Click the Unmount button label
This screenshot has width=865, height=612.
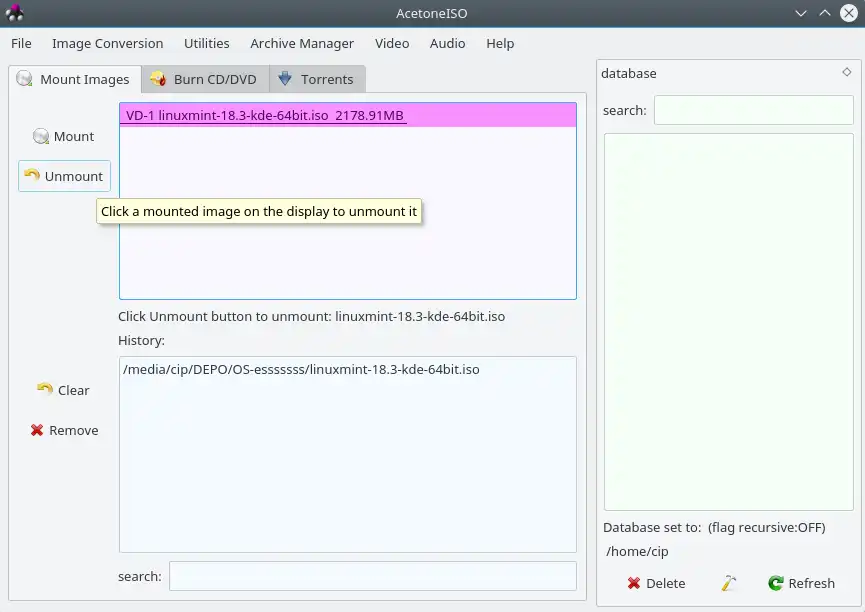click(74, 177)
